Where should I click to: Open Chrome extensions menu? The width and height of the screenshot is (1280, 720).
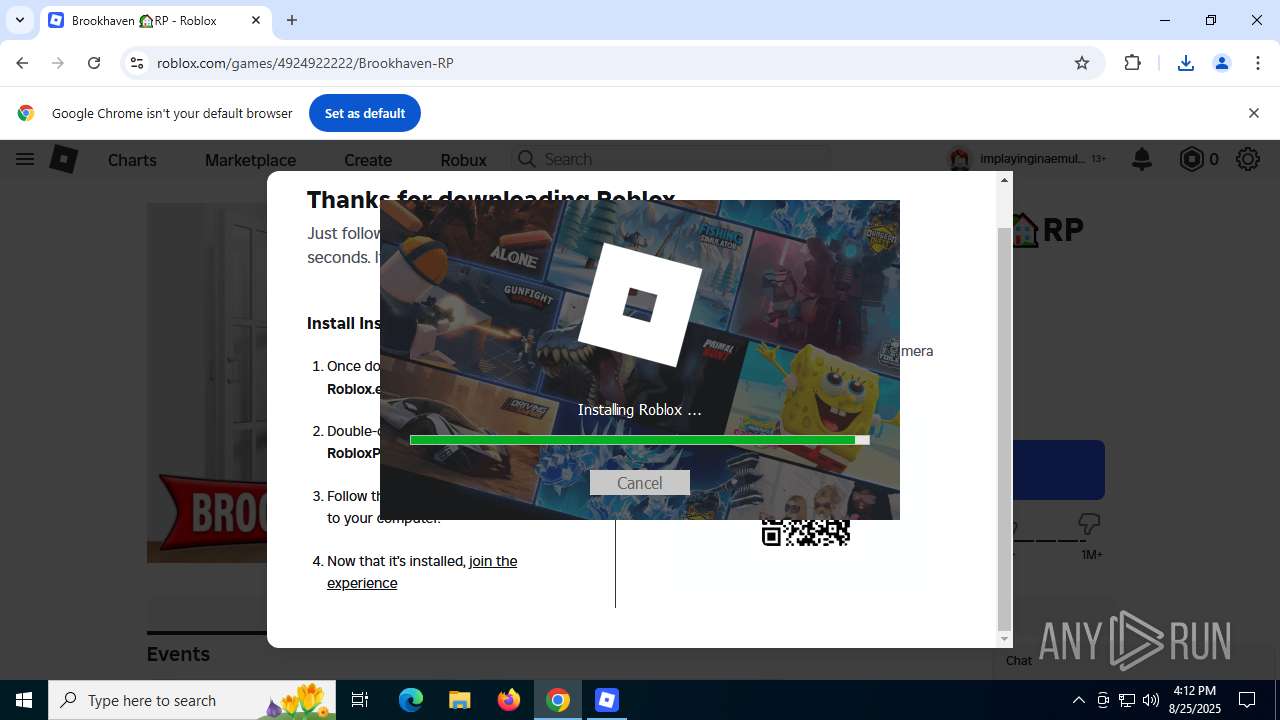[x=1132, y=63]
